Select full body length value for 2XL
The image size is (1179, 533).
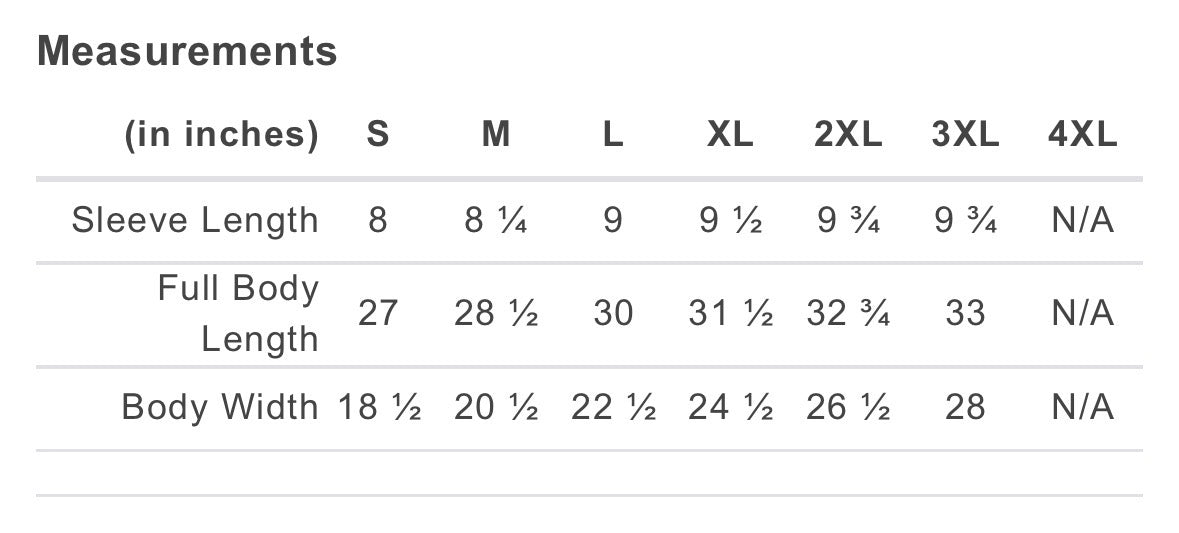click(x=848, y=314)
